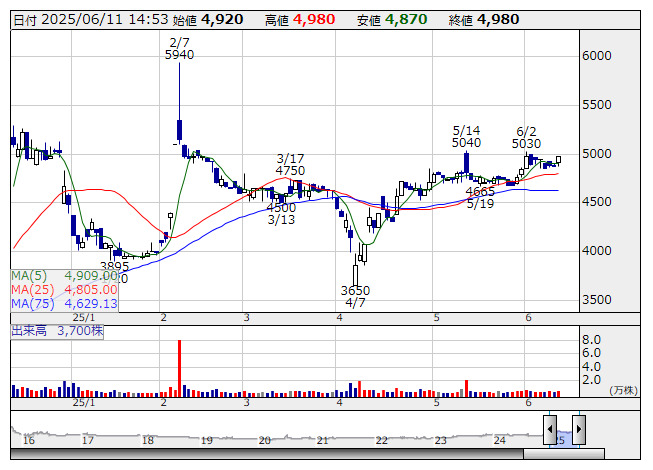Click year 20 on the overview timeline
Image resolution: width=653 pixels, height=470 pixels.
(265, 440)
